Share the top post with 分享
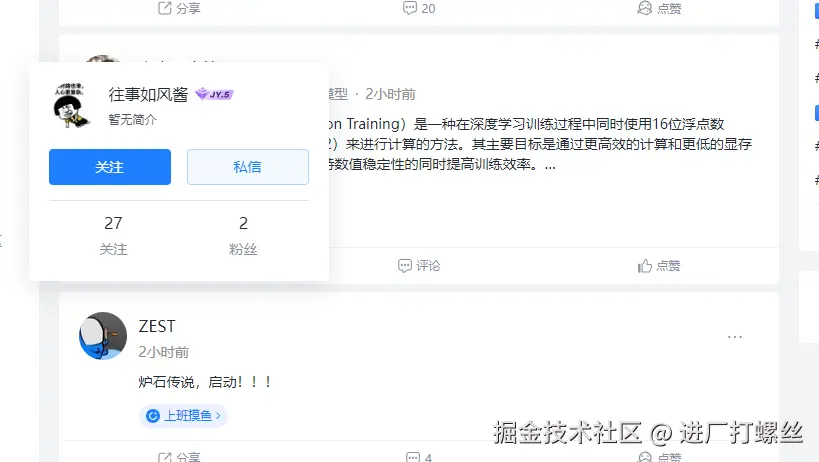Viewport: 819px width, 462px height. [x=179, y=8]
